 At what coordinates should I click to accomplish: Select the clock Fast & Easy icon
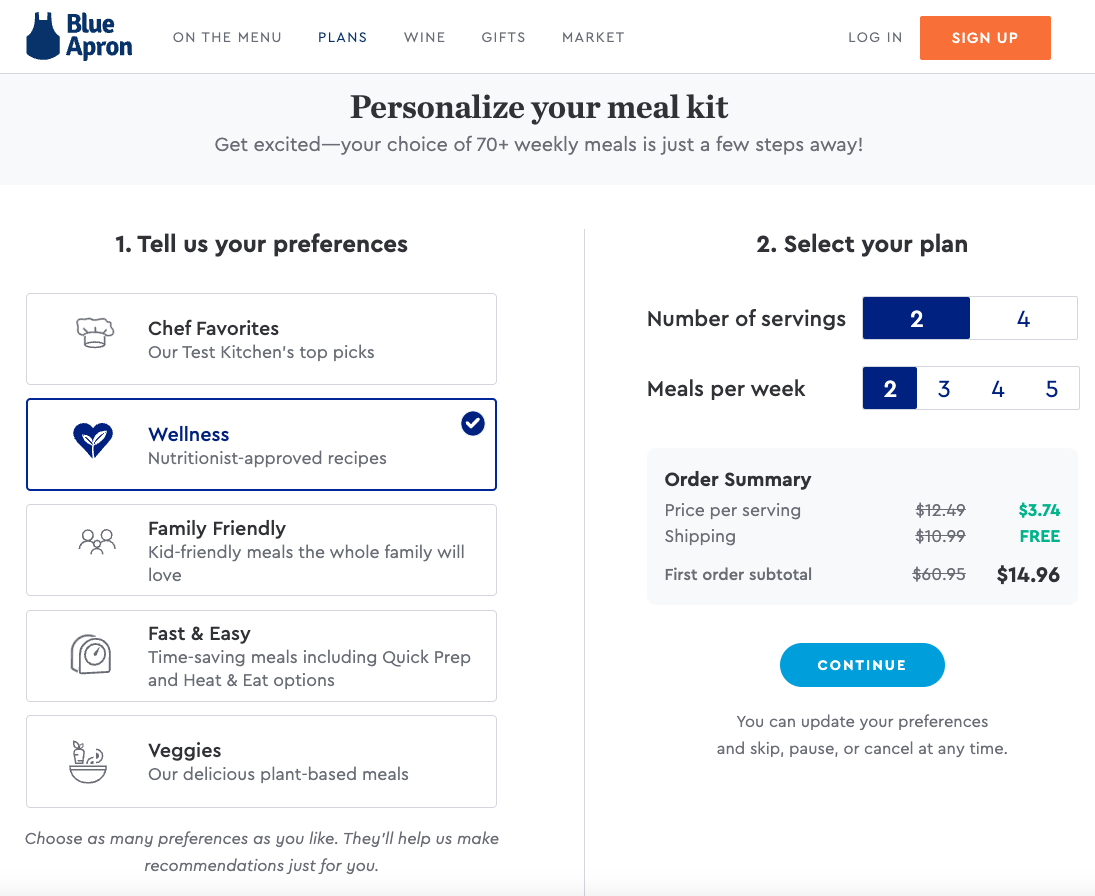point(90,655)
